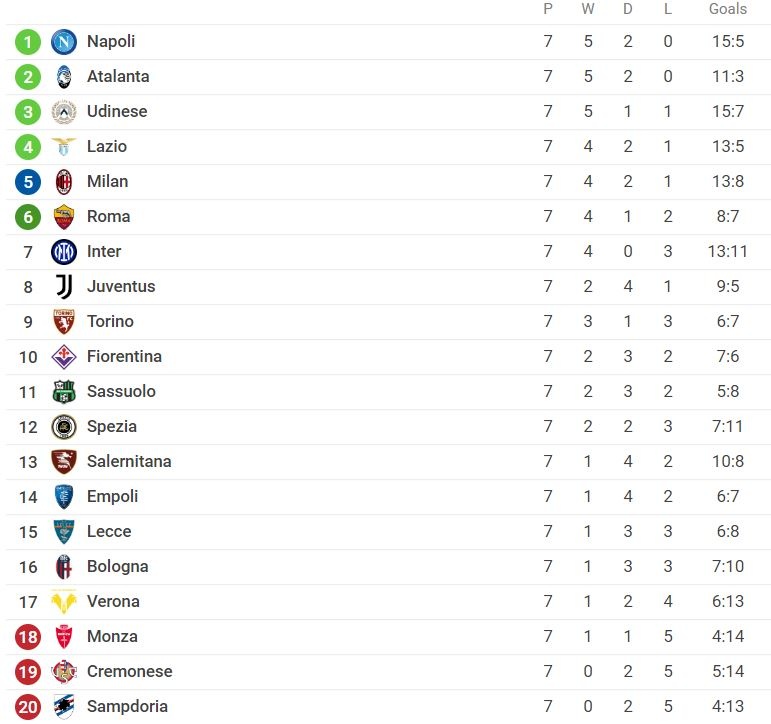Click the Torino bull crest
This screenshot has height=724, width=771.
coord(64,322)
